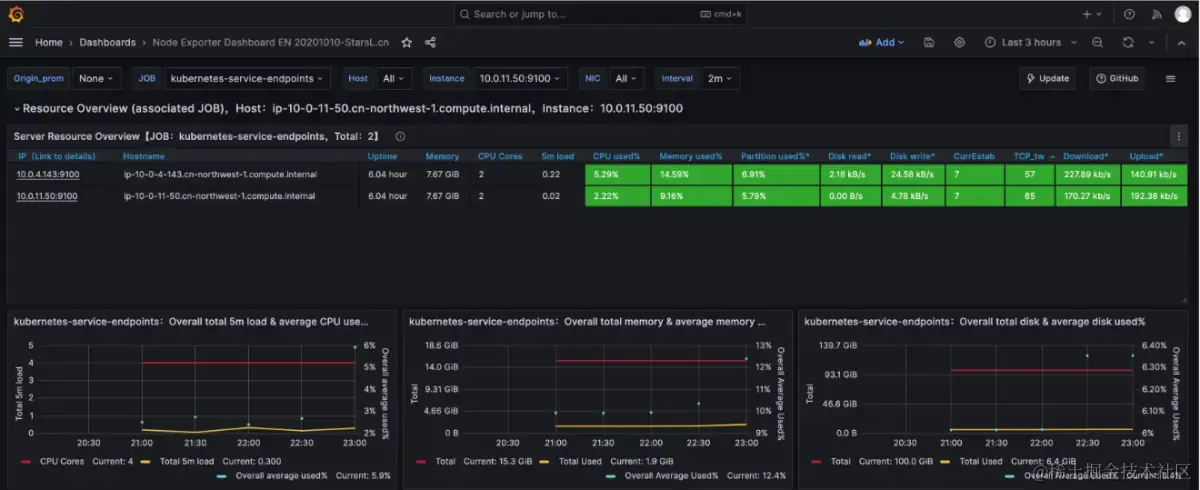Click the Update button
Viewport: 1200px width, 490px height.
tap(1047, 78)
